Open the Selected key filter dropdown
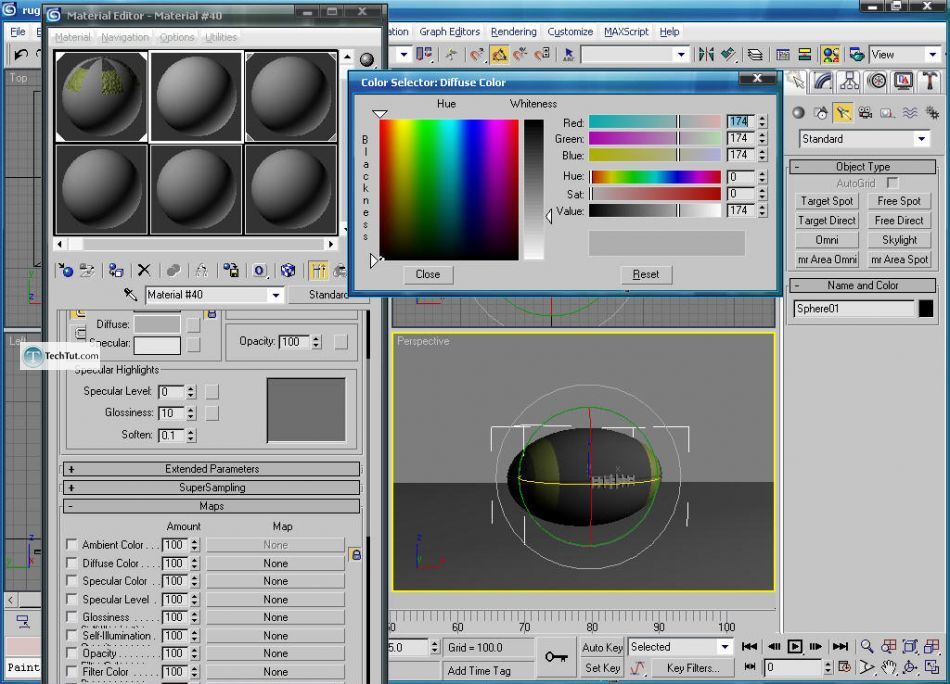The width and height of the screenshot is (950, 684). click(725, 646)
